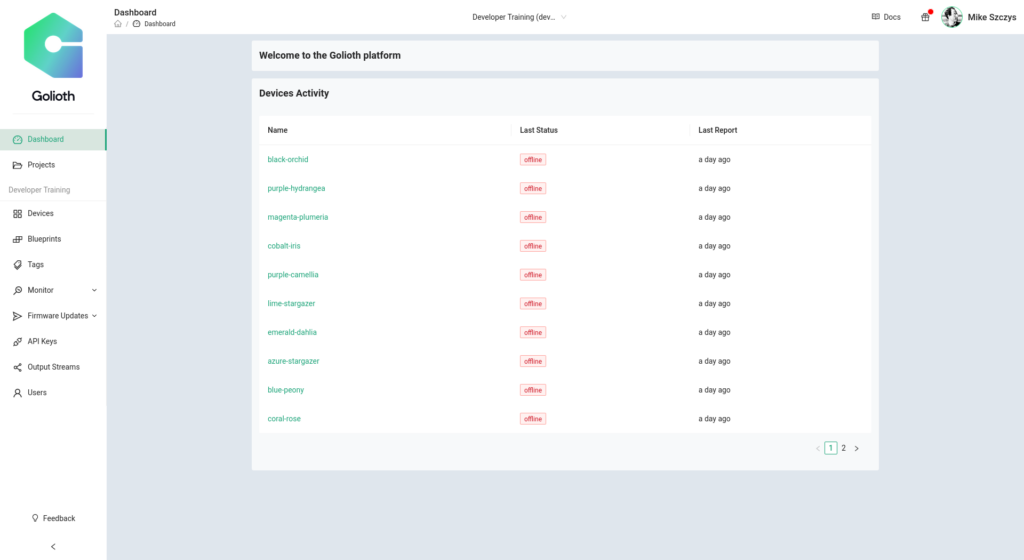This screenshot has width=1024, height=560.
Task: Open Users in the sidebar menu
Action: (37, 393)
